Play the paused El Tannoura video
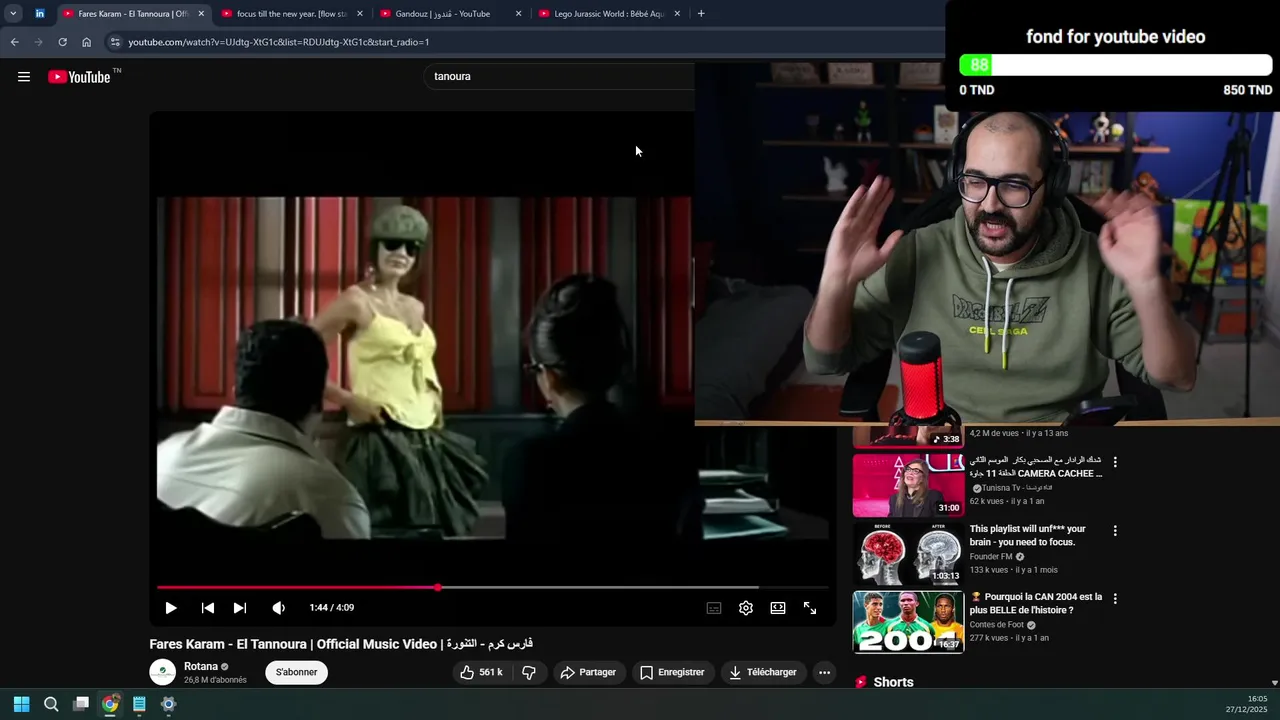 coord(171,608)
